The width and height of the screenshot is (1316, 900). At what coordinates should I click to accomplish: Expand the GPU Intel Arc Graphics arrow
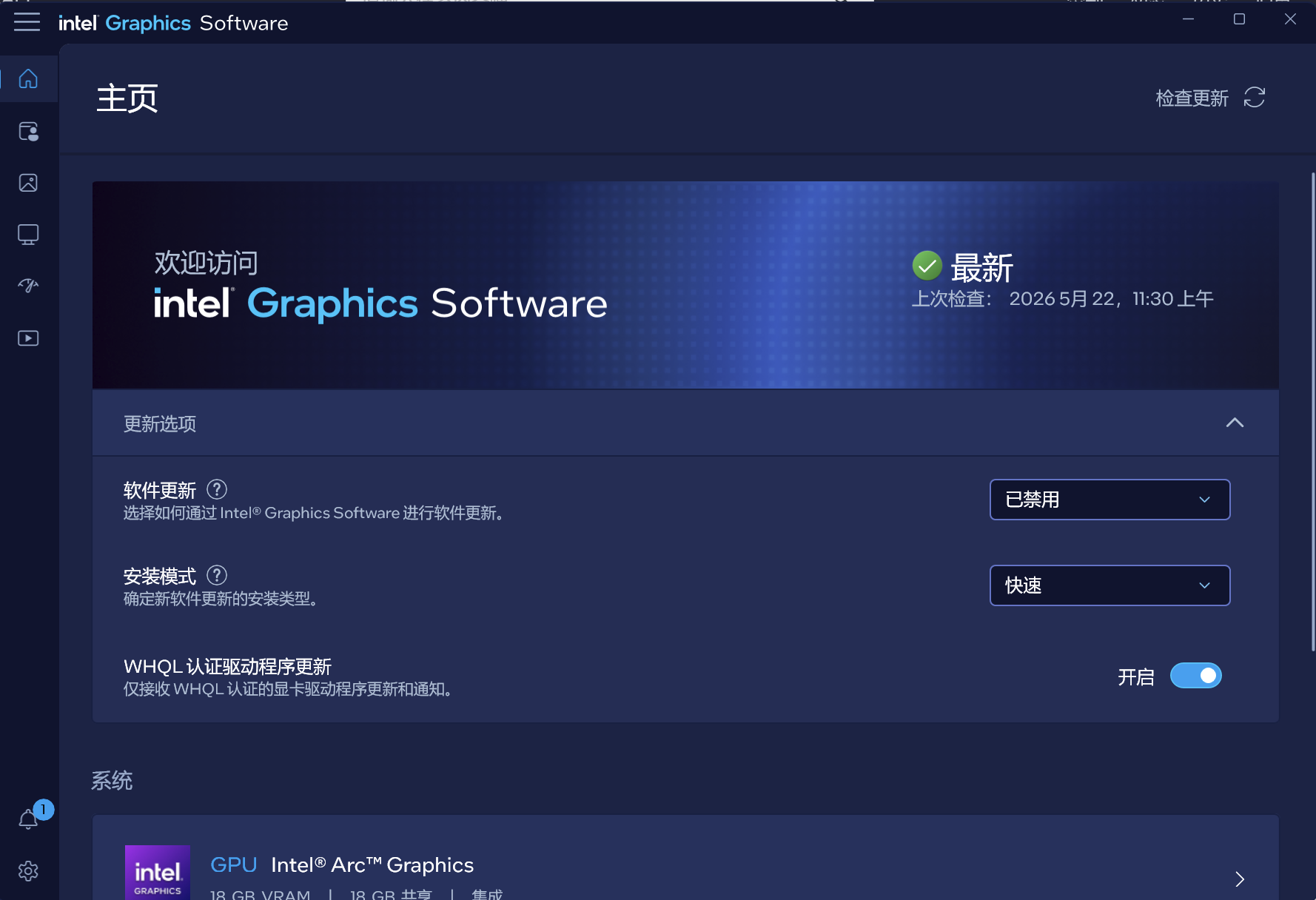pyautogui.click(x=1240, y=879)
